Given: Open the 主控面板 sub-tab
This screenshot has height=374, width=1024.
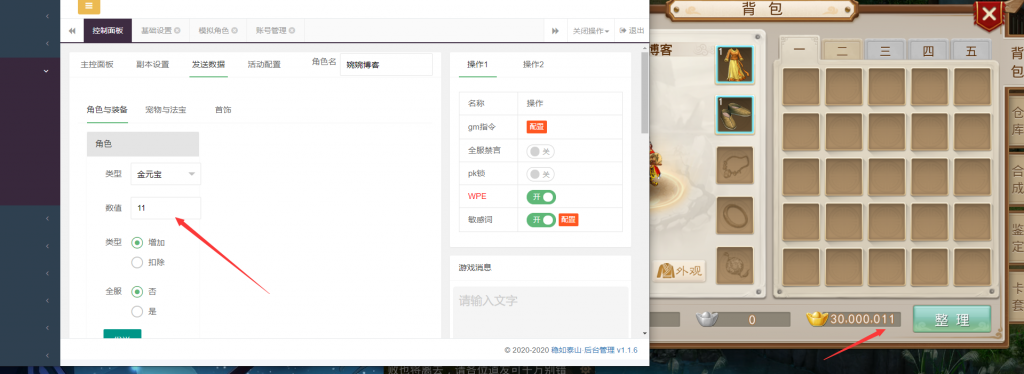Looking at the screenshot, I should pos(97,65).
